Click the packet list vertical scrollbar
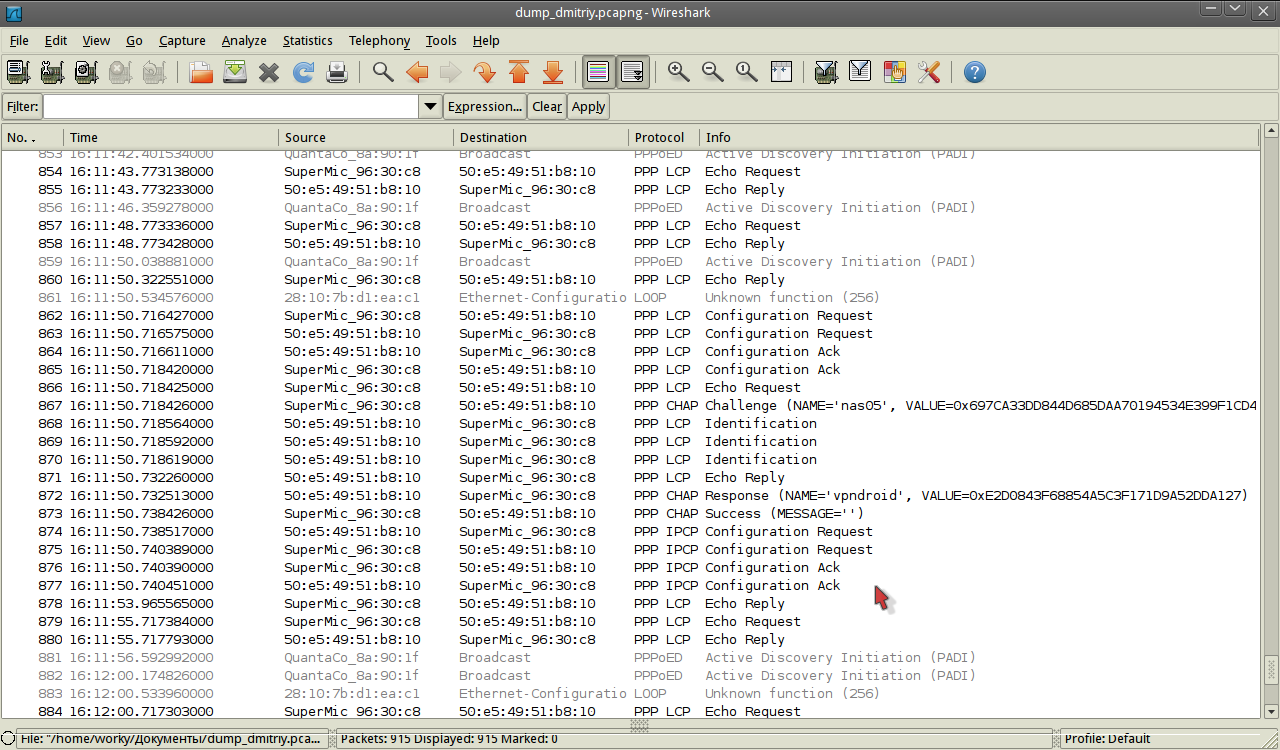 click(1271, 420)
